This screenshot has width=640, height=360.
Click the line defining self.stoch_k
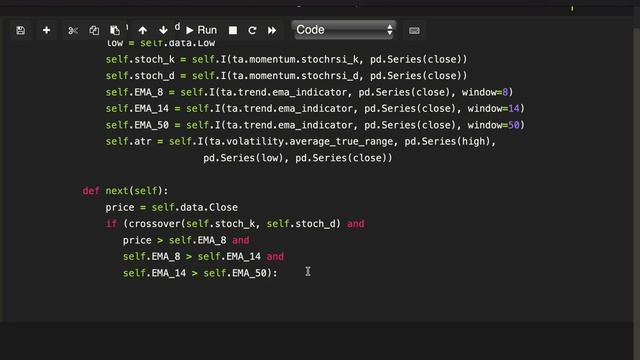[286, 60]
